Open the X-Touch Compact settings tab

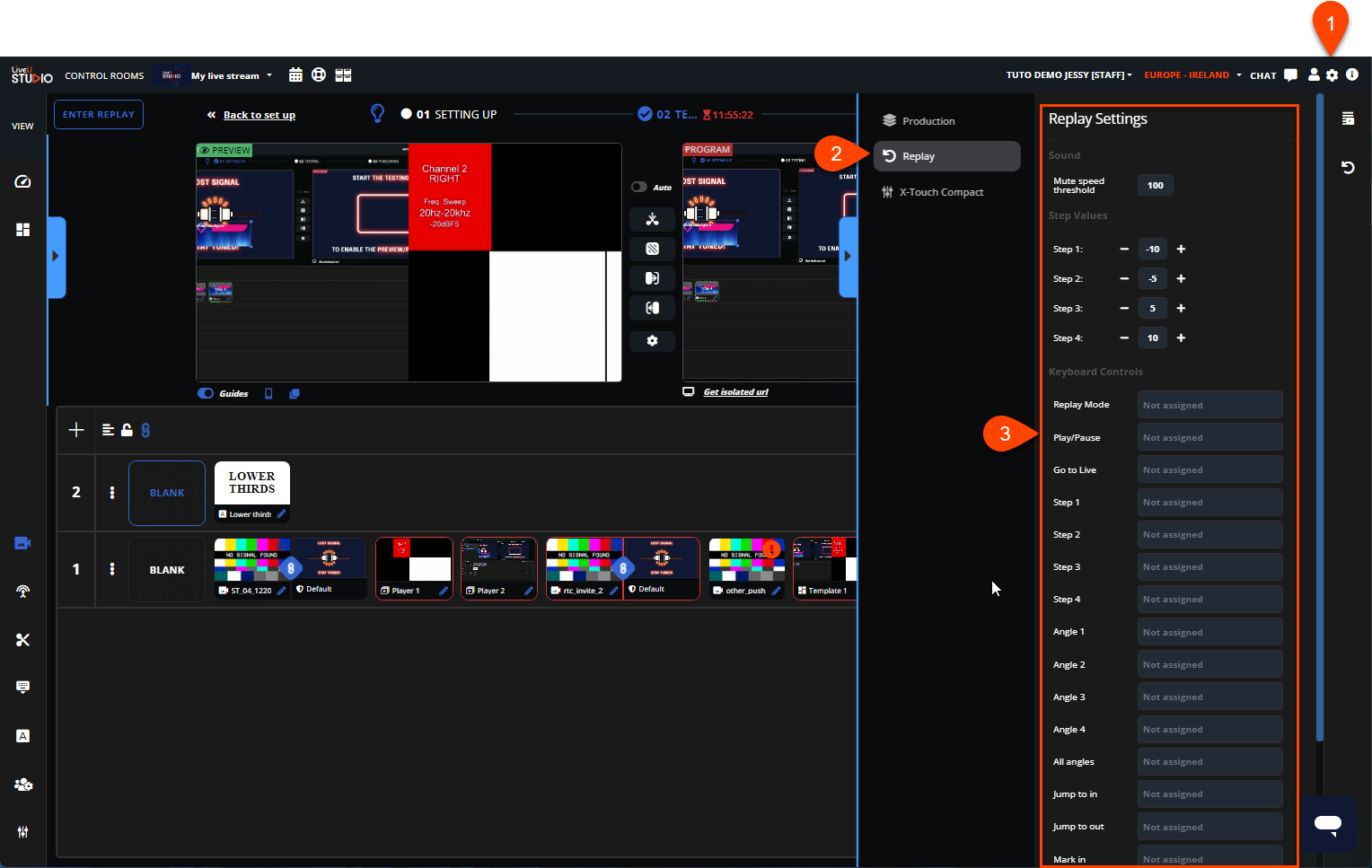(x=940, y=192)
